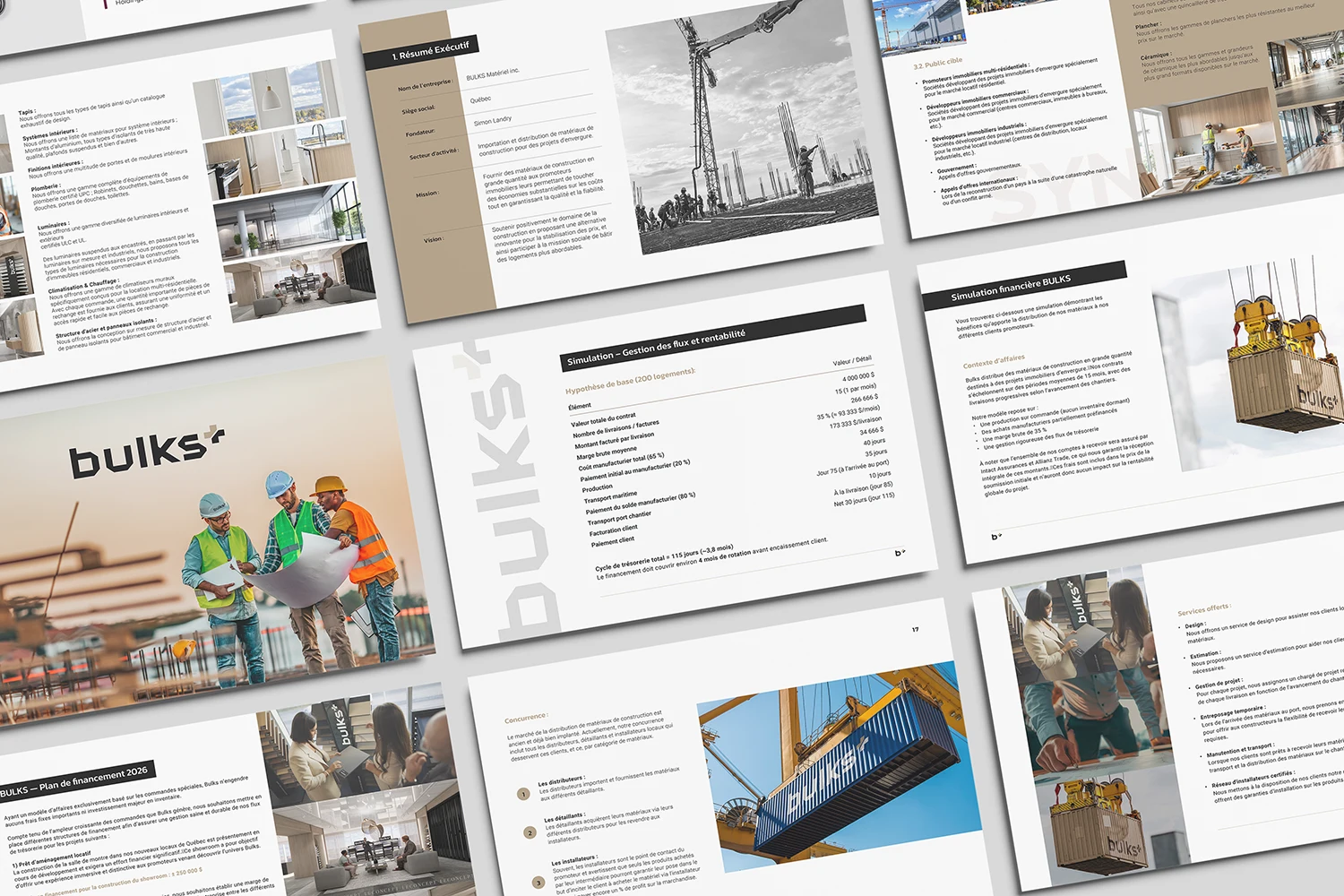Click "Développeurs immobiliers commerciaux :" bullet
This screenshot has height=896, width=1344.
978,99
